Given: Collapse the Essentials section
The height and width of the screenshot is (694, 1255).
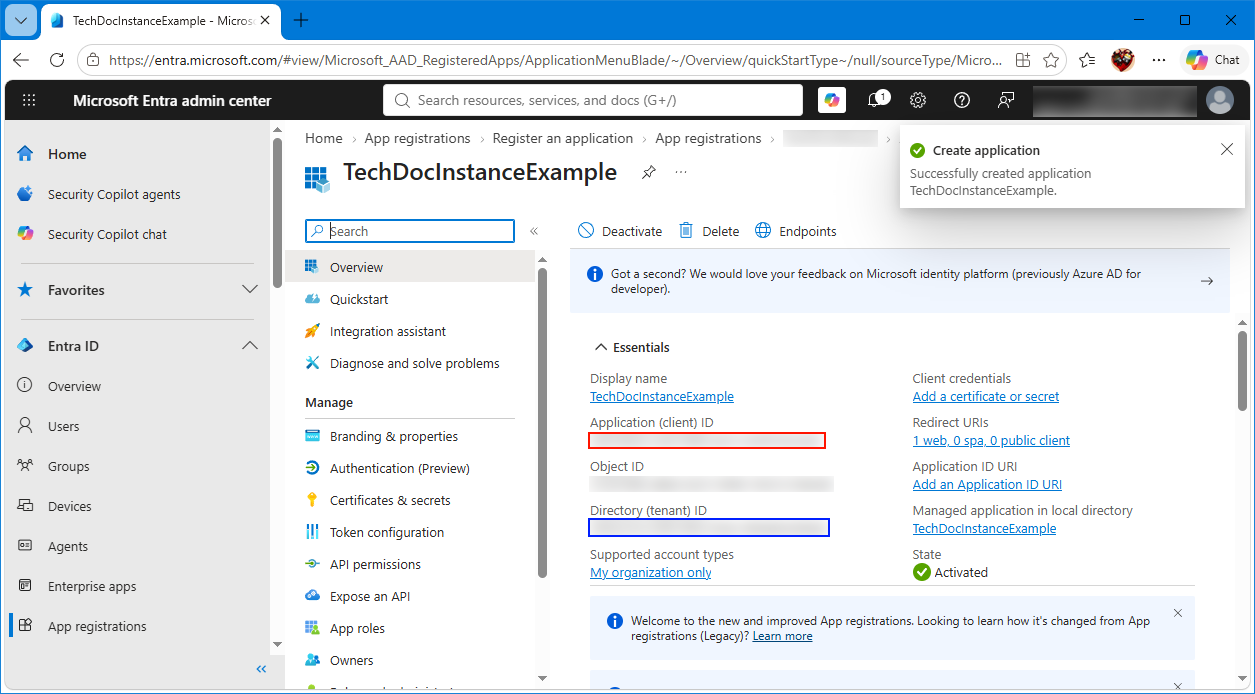Looking at the screenshot, I should tap(632, 347).
